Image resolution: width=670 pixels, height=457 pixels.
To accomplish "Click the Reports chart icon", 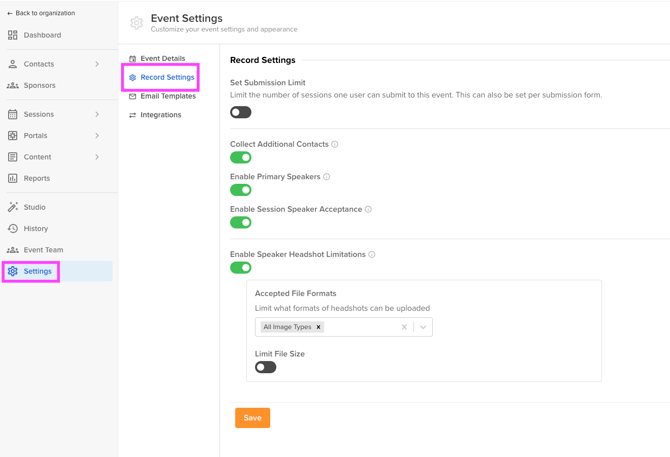I will point(12,178).
